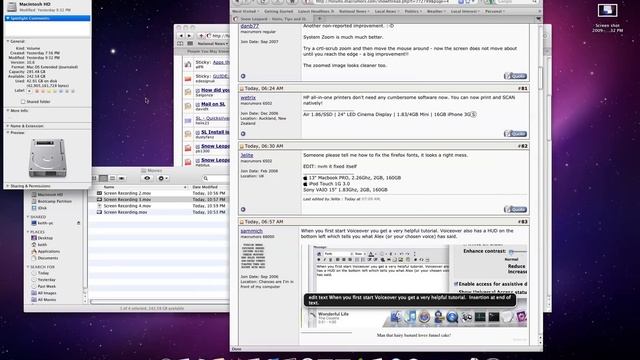Image resolution: width=640 pixels, height=360 pixels.
Task: Collapse the SEARCH FOR group in Finder sidebar
Action: click(28, 267)
